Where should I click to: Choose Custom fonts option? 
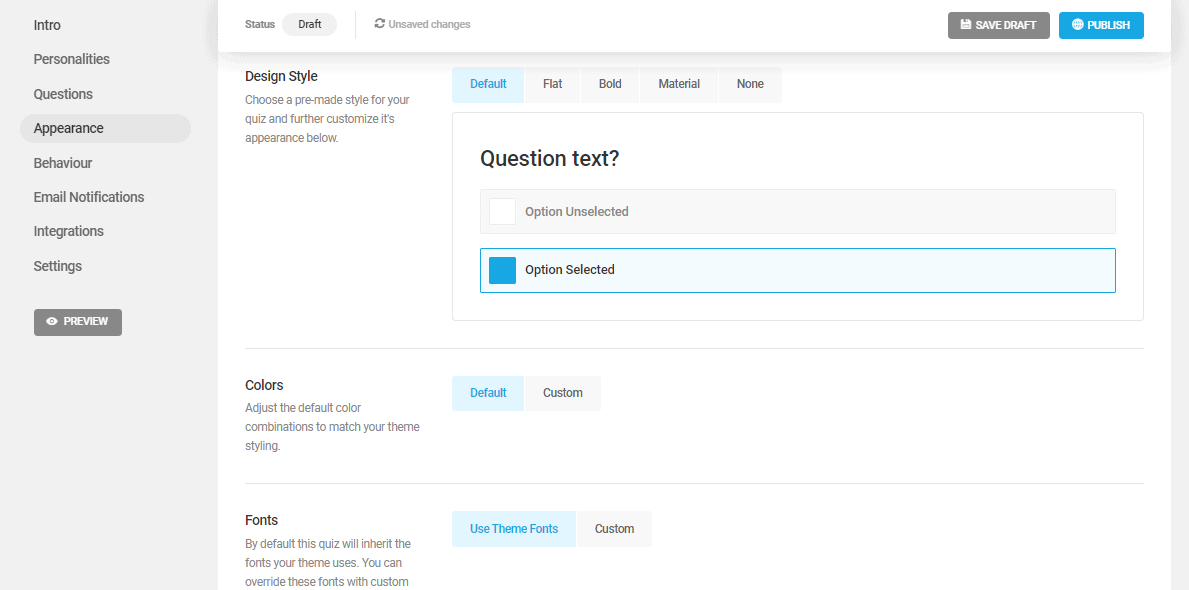(x=614, y=529)
